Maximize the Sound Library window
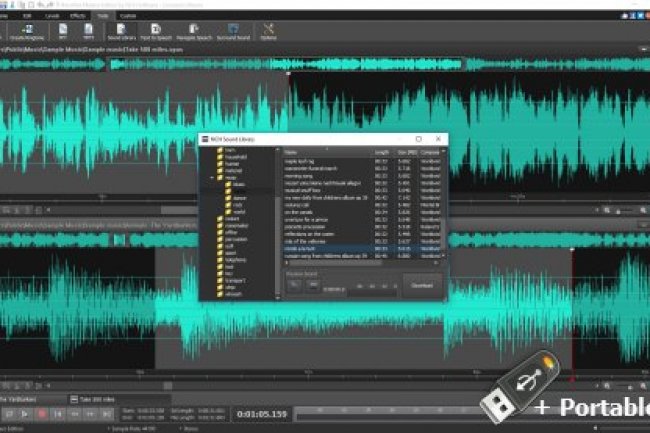650x433 pixels. [419, 139]
